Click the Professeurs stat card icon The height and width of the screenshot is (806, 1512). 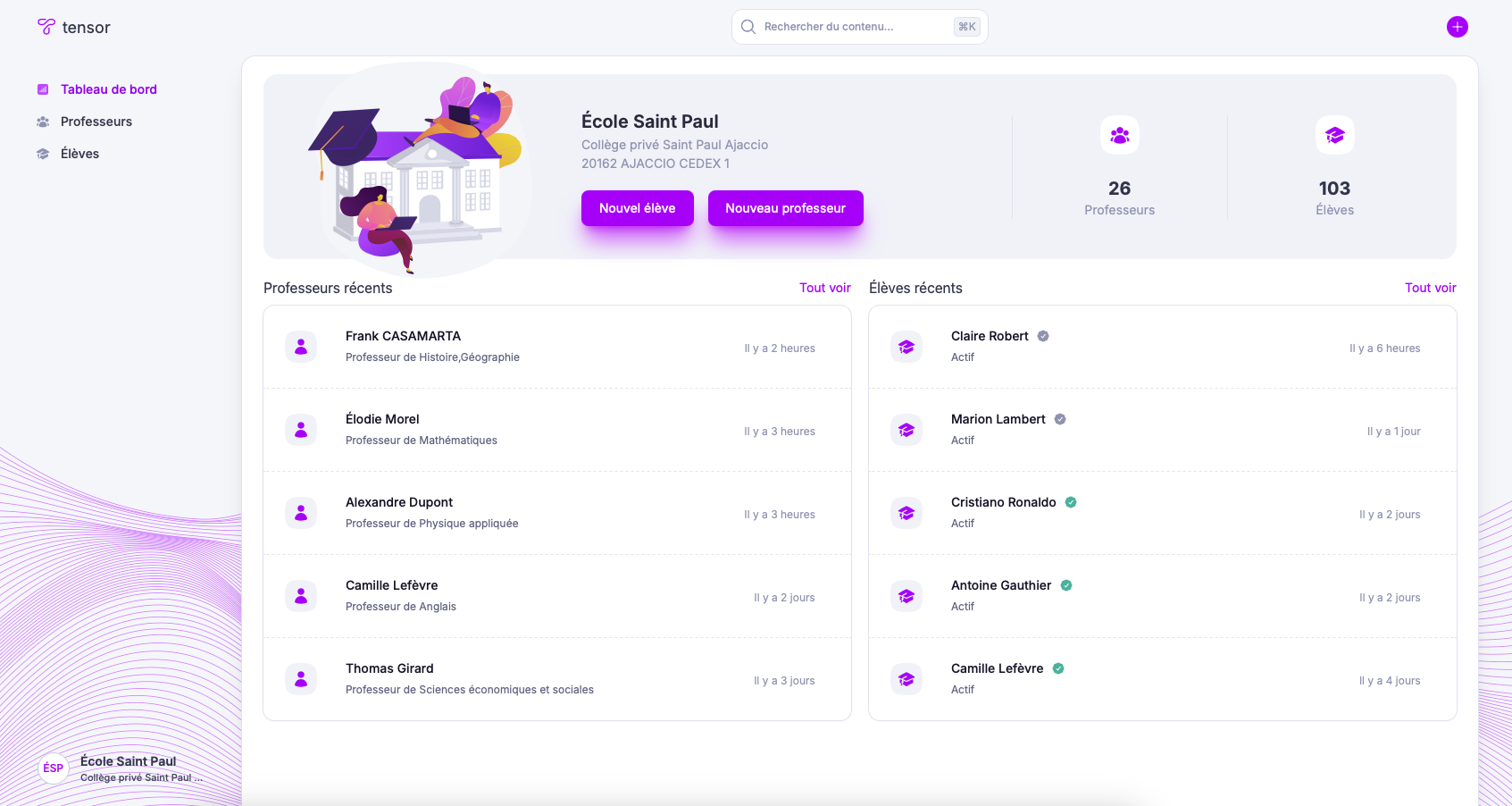click(1119, 135)
